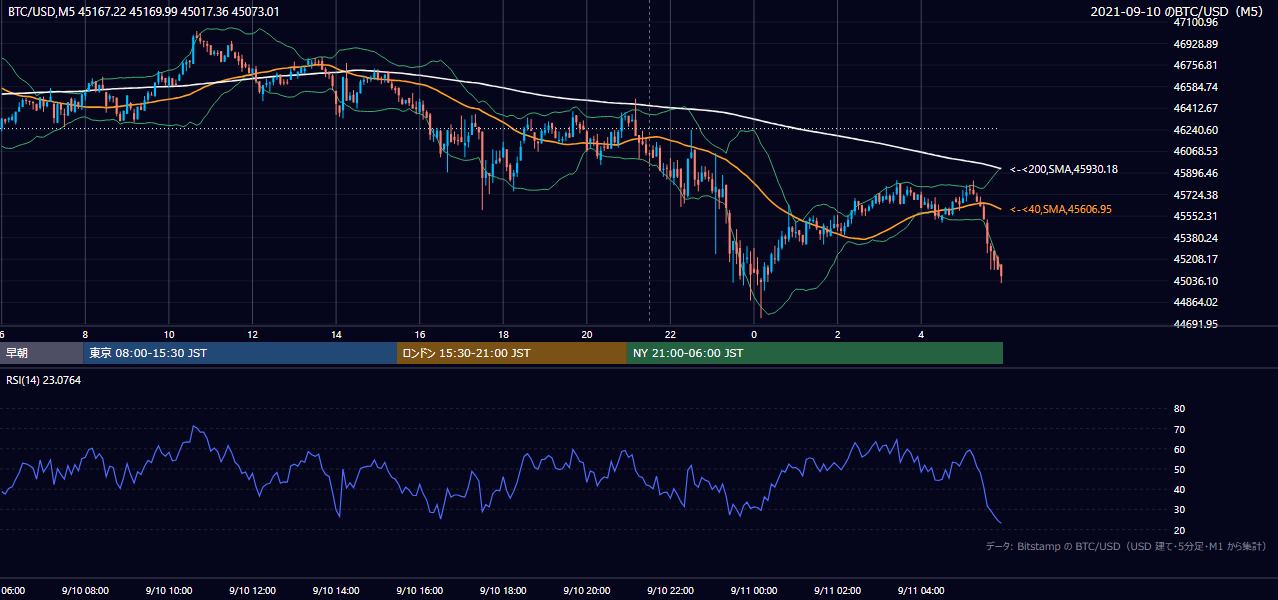Image resolution: width=1278 pixels, height=600 pixels.
Task: Click the 200 SMA 45930.18 annotation
Action: tap(1064, 170)
